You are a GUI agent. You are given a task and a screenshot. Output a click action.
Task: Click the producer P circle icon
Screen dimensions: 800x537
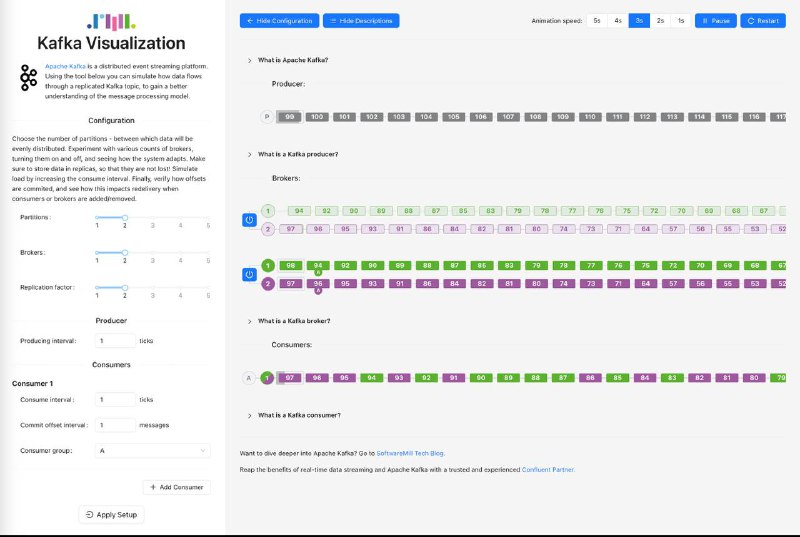[x=266, y=117]
